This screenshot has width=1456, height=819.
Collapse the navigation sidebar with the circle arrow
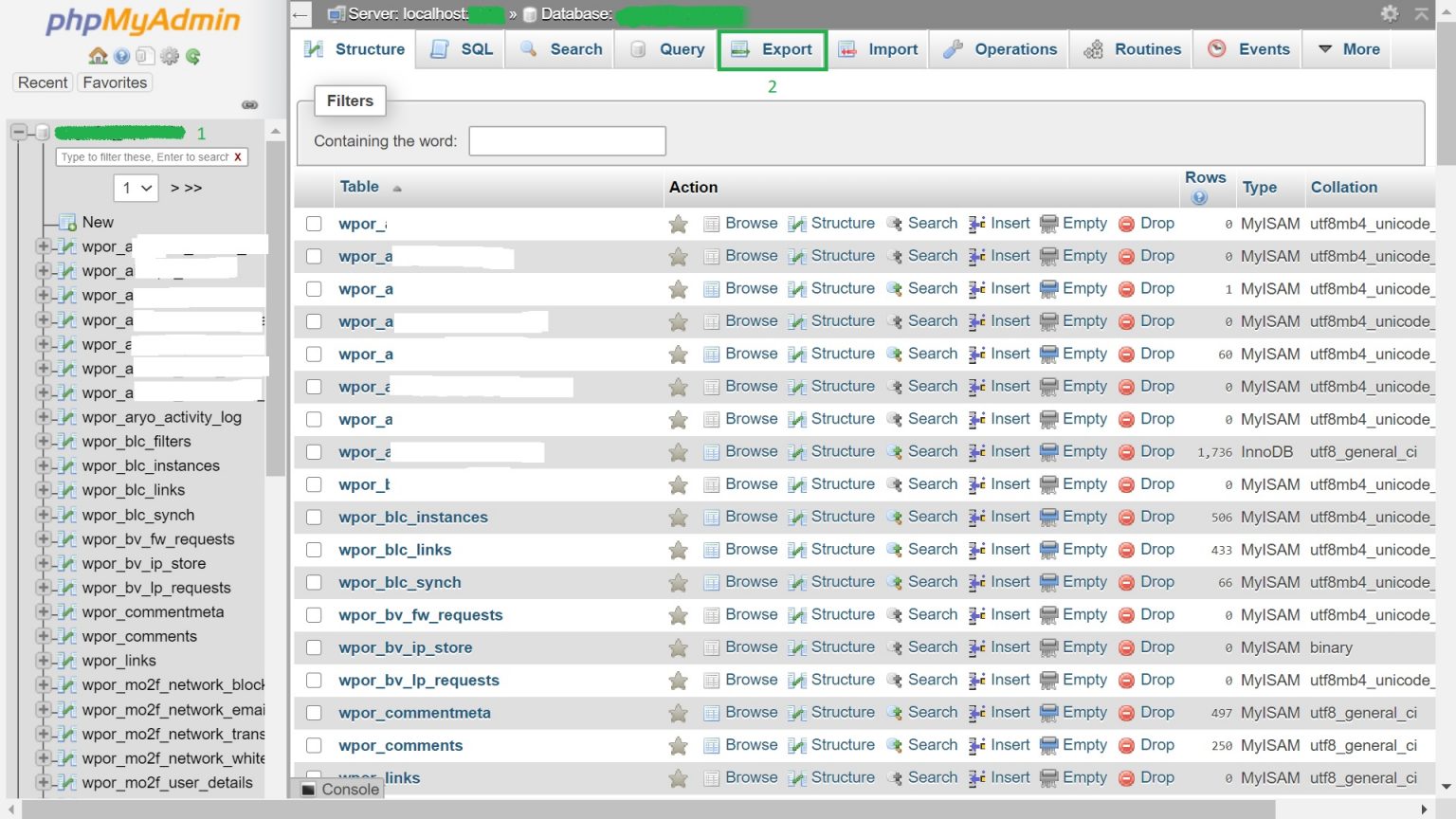(250, 105)
